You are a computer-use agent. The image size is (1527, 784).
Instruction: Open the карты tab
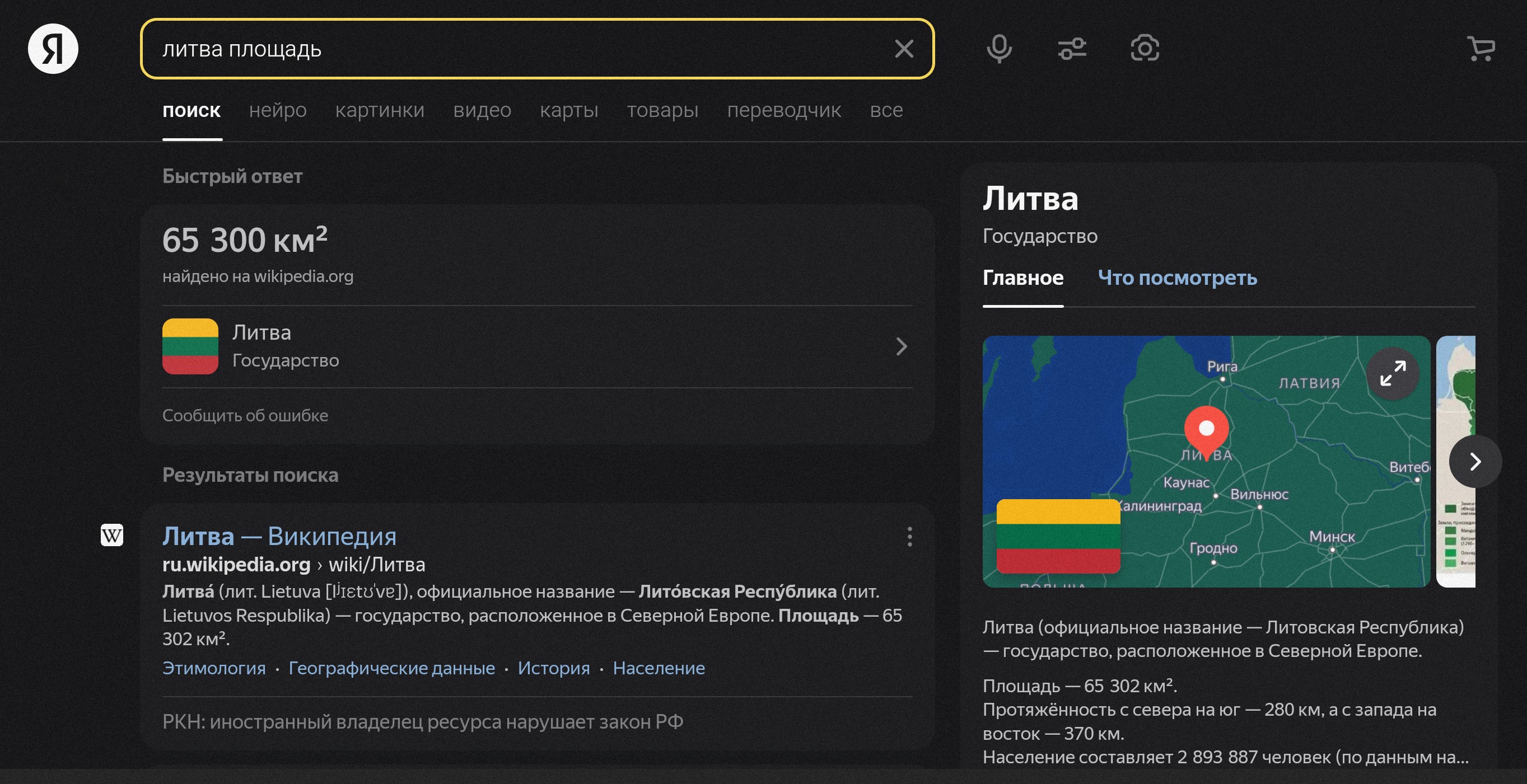[569, 110]
